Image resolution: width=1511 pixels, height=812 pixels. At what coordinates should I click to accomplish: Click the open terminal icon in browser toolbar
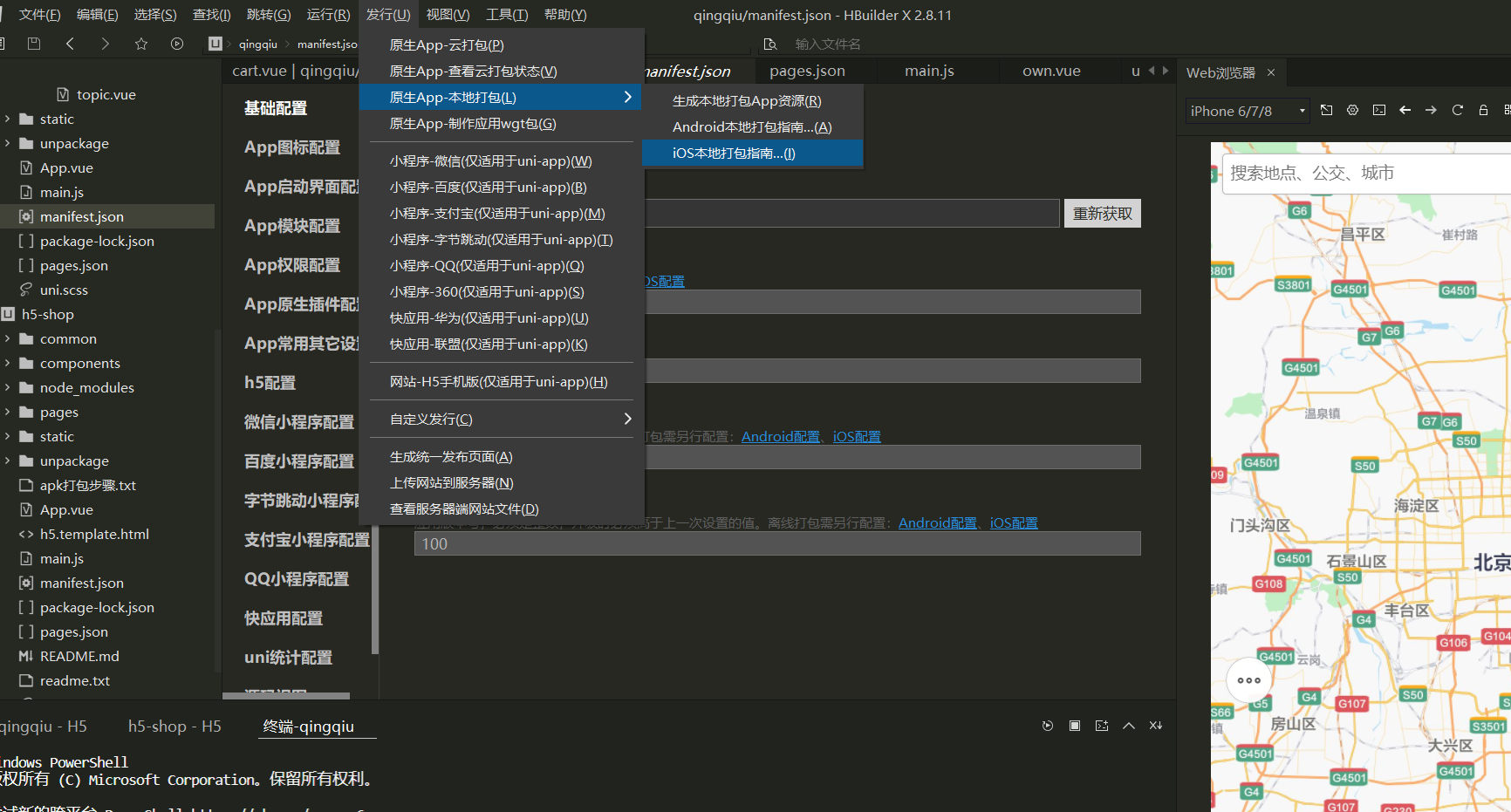click(1379, 110)
